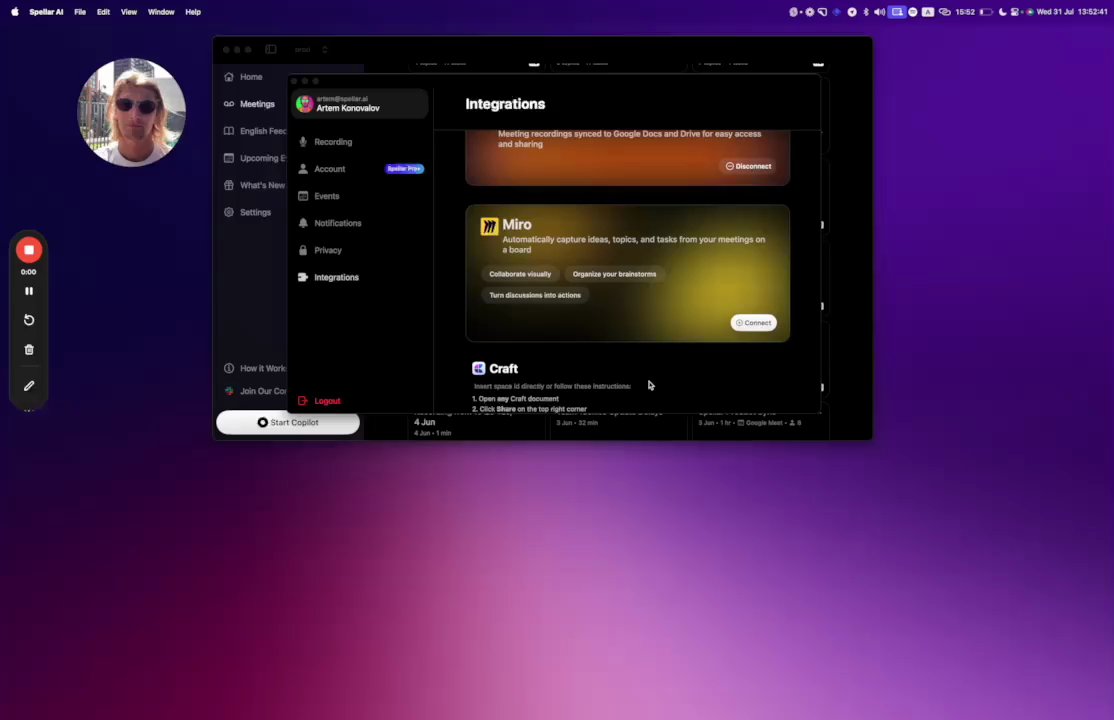The height and width of the screenshot is (720, 1114).
Task: Open Join Our Community link
Action: coord(254,391)
